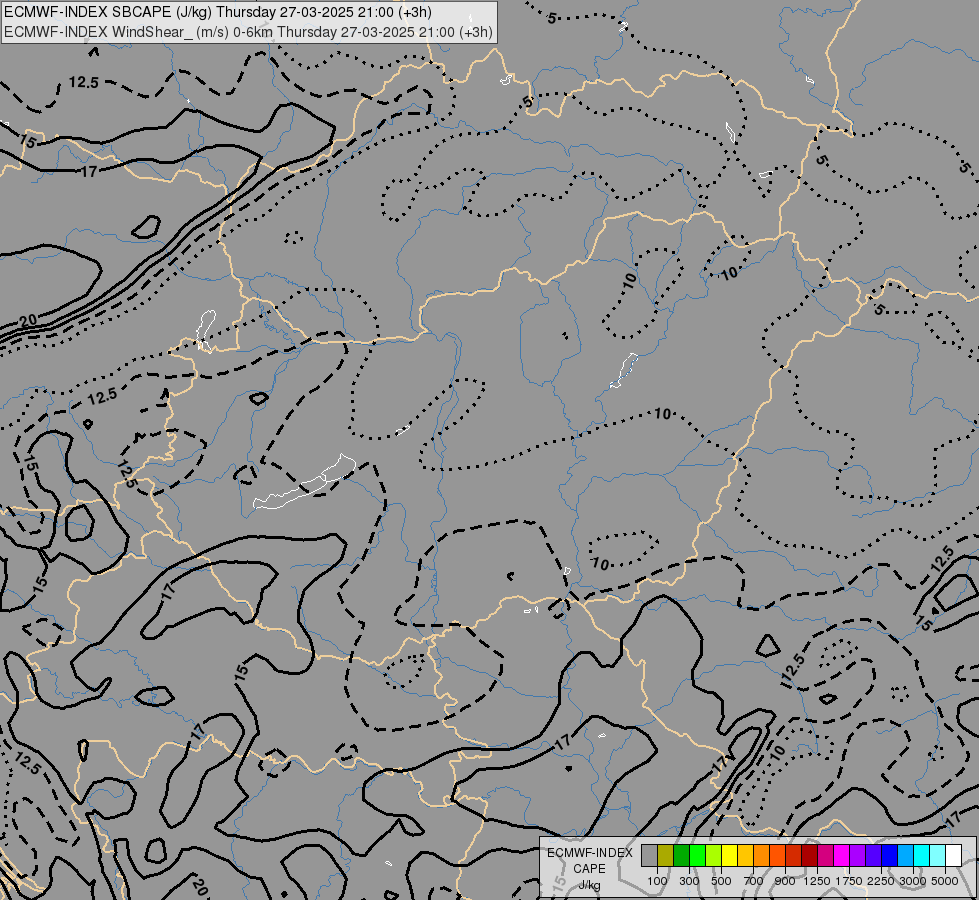Pick the dark green legend swatch
Screen dimensions: 979x900
(681, 855)
